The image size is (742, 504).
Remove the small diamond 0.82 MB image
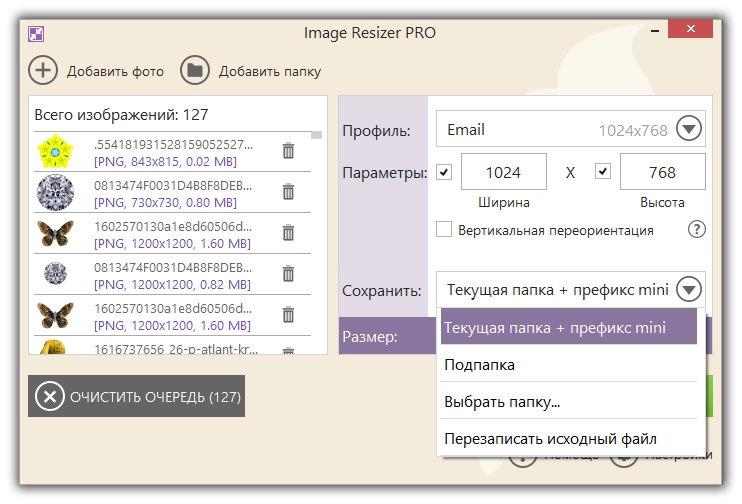[288, 273]
